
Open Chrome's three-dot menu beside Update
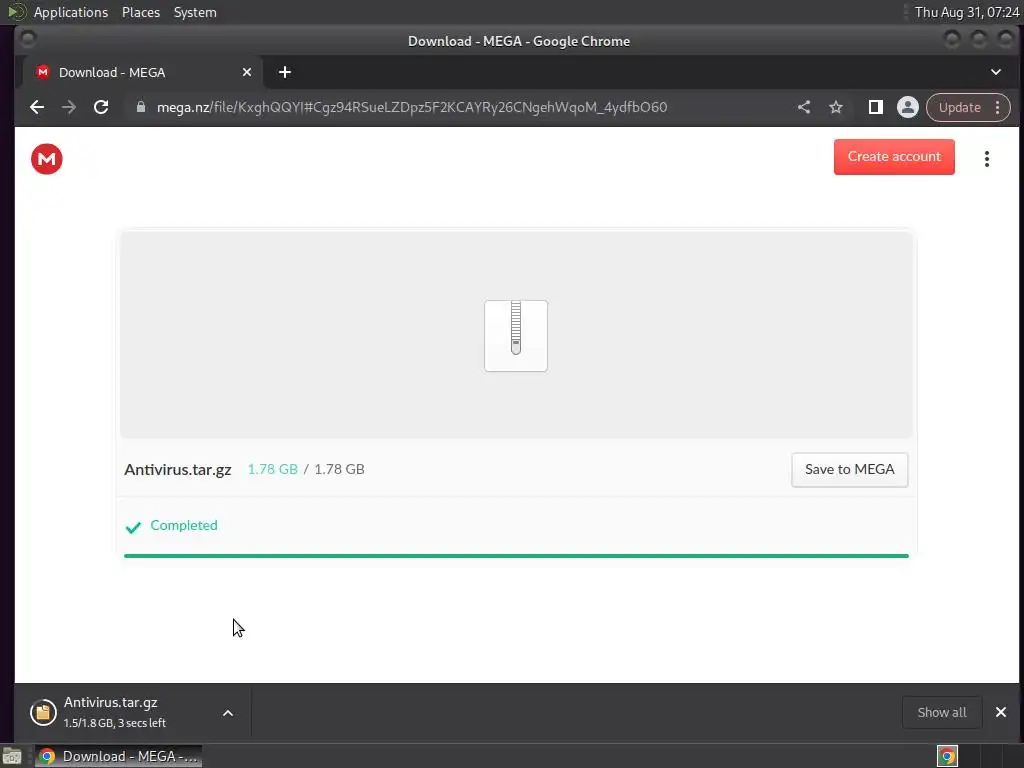(997, 107)
